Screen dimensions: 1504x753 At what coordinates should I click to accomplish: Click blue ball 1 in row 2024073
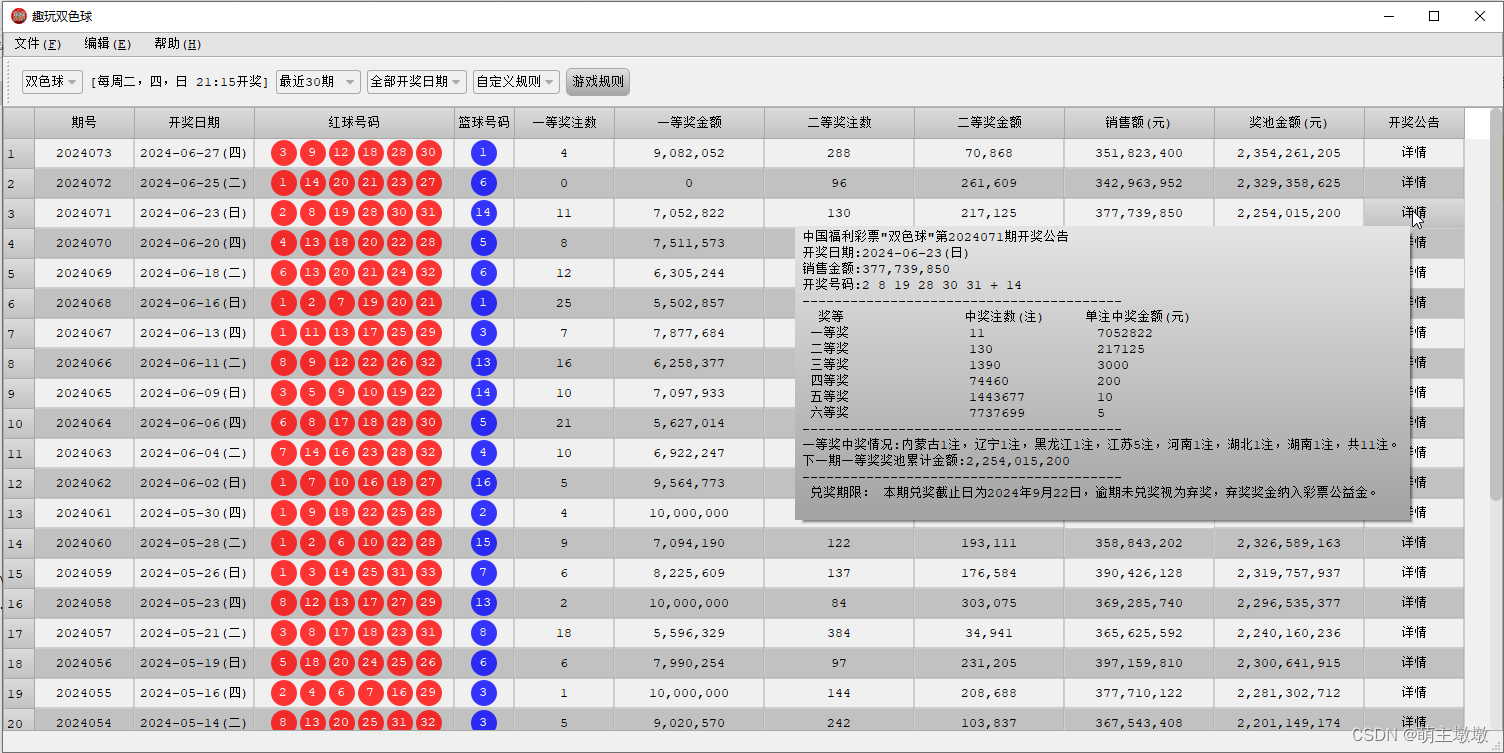(x=483, y=153)
